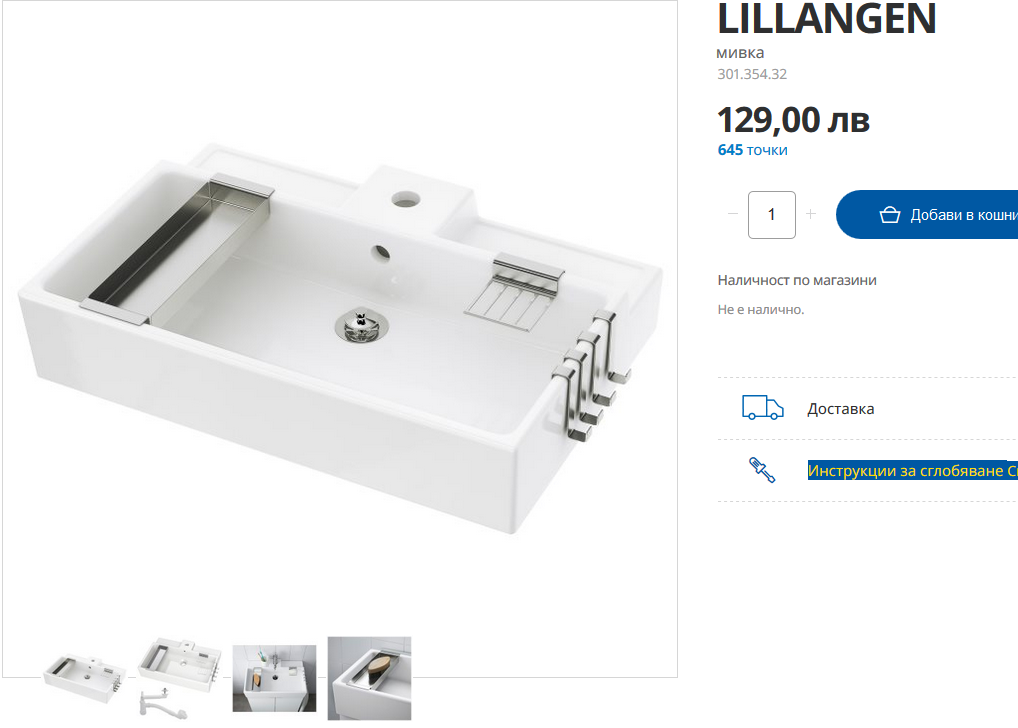
Task: Click the Не е налично availability text
Action: [760, 310]
